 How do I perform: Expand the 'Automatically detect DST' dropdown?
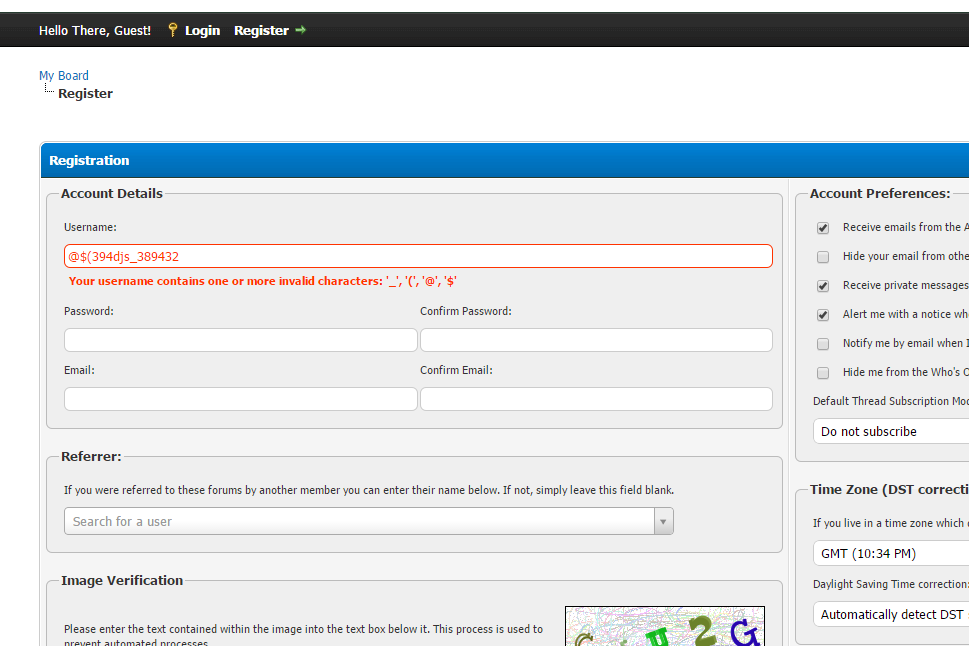[892, 614]
